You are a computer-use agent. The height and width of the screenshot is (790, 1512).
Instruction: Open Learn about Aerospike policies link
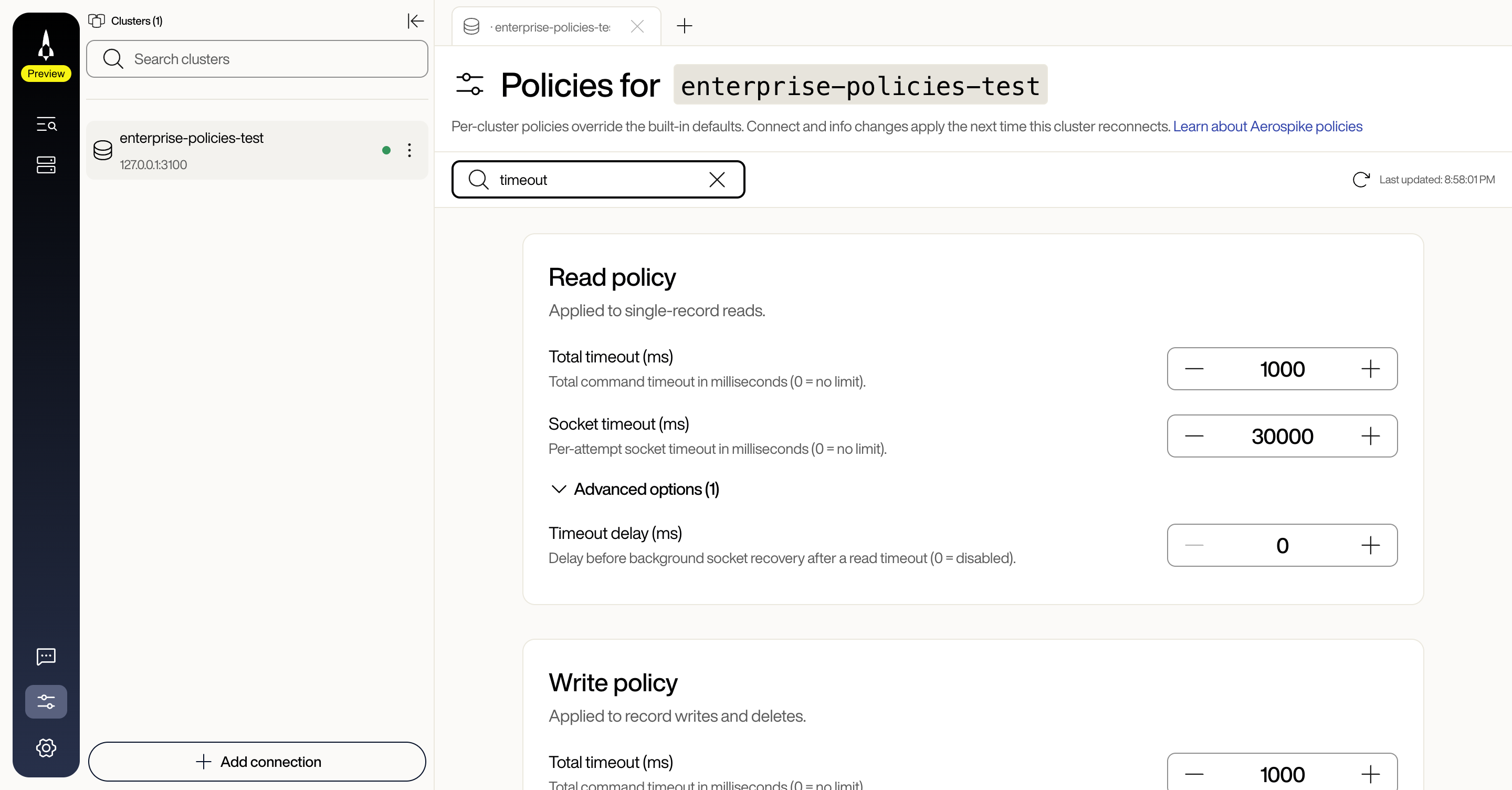pyautogui.click(x=1267, y=126)
